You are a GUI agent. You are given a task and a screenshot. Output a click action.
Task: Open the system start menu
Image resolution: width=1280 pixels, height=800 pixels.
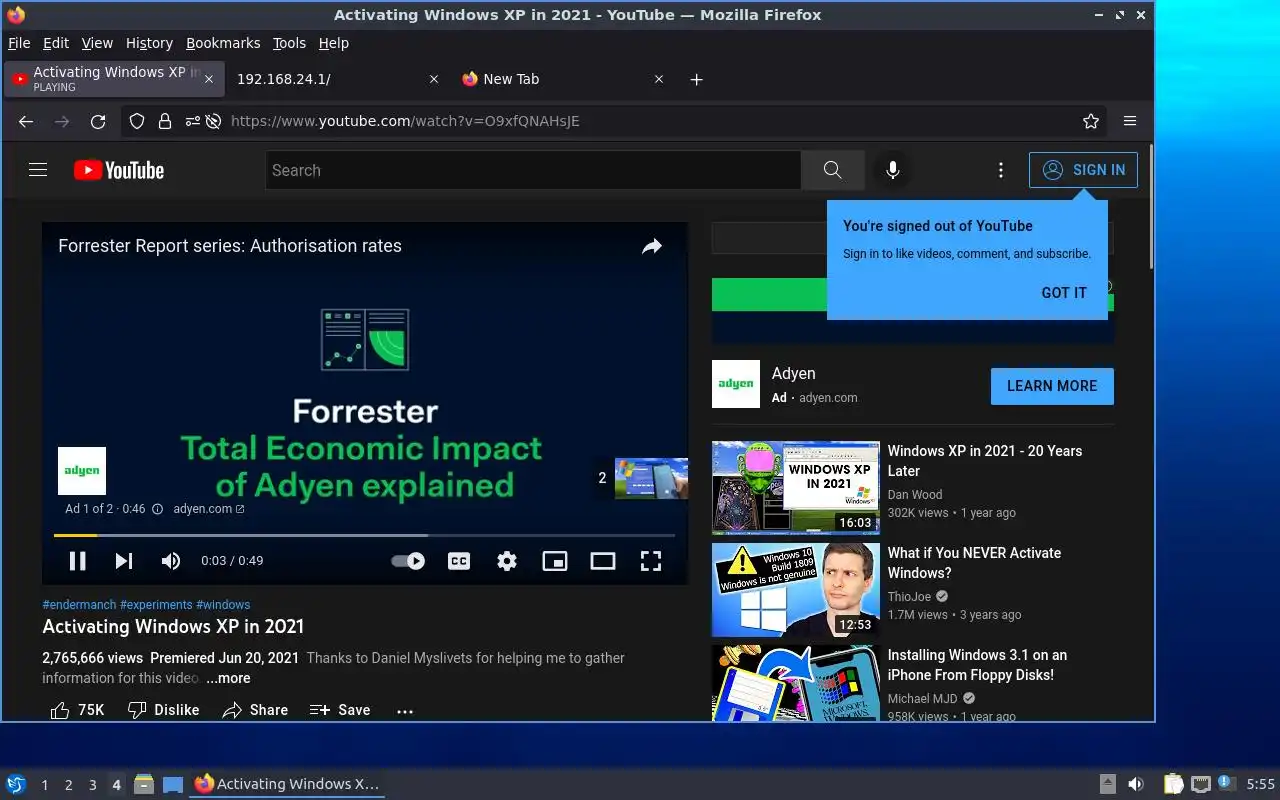[x=16, y=784]
